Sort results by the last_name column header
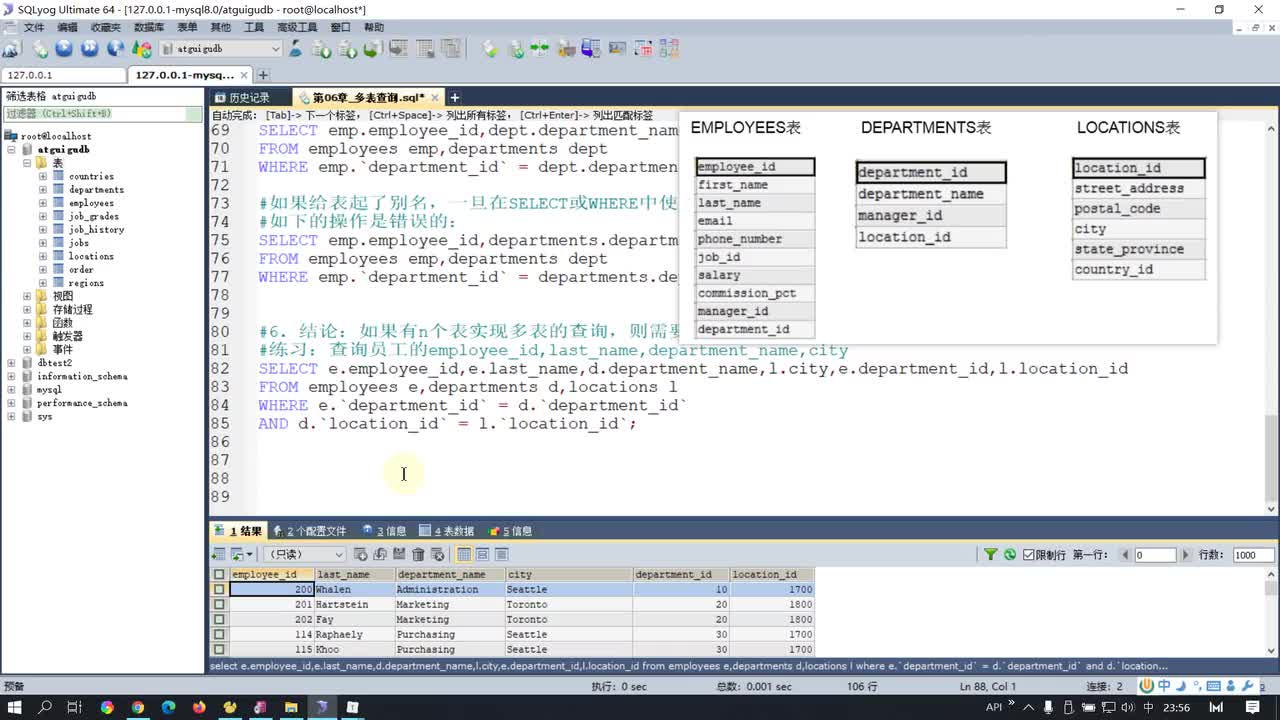Screen dimensions: 1280x720 coord(355,575)
